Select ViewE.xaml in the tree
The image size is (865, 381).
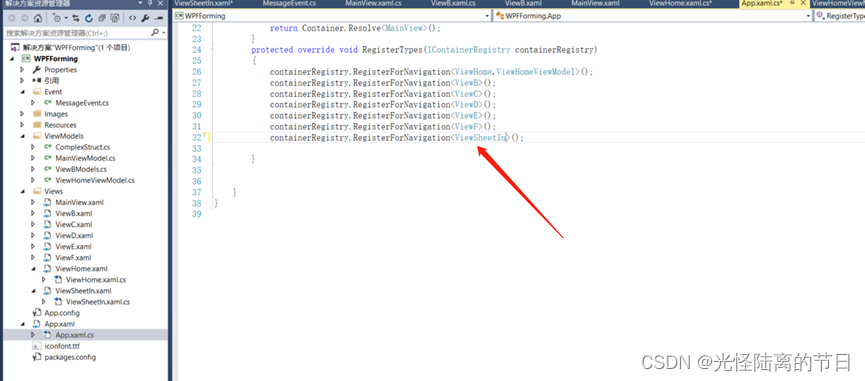pyautogui.click(x=73, y=246)
